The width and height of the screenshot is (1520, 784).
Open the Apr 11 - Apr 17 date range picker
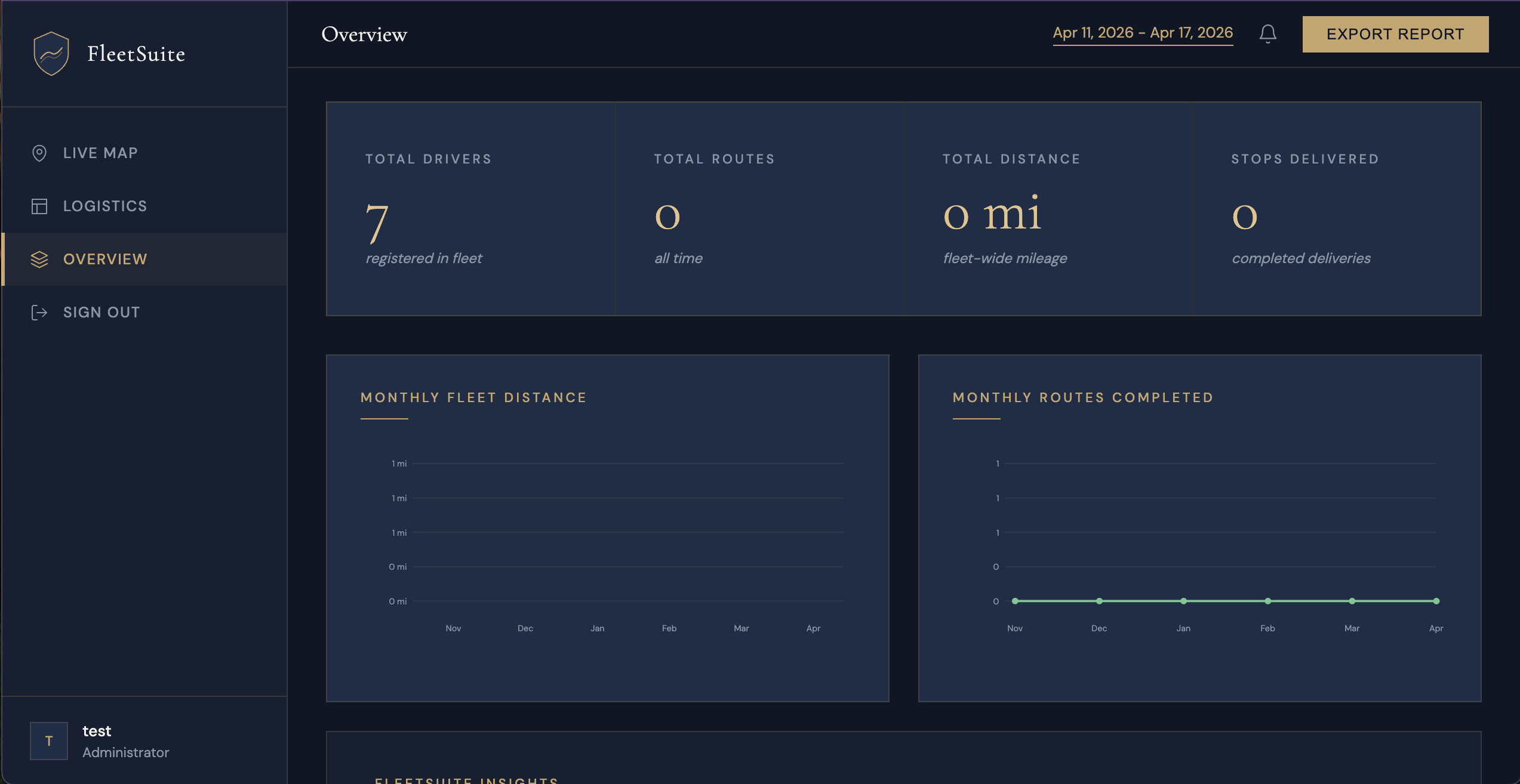point(1142,33)
